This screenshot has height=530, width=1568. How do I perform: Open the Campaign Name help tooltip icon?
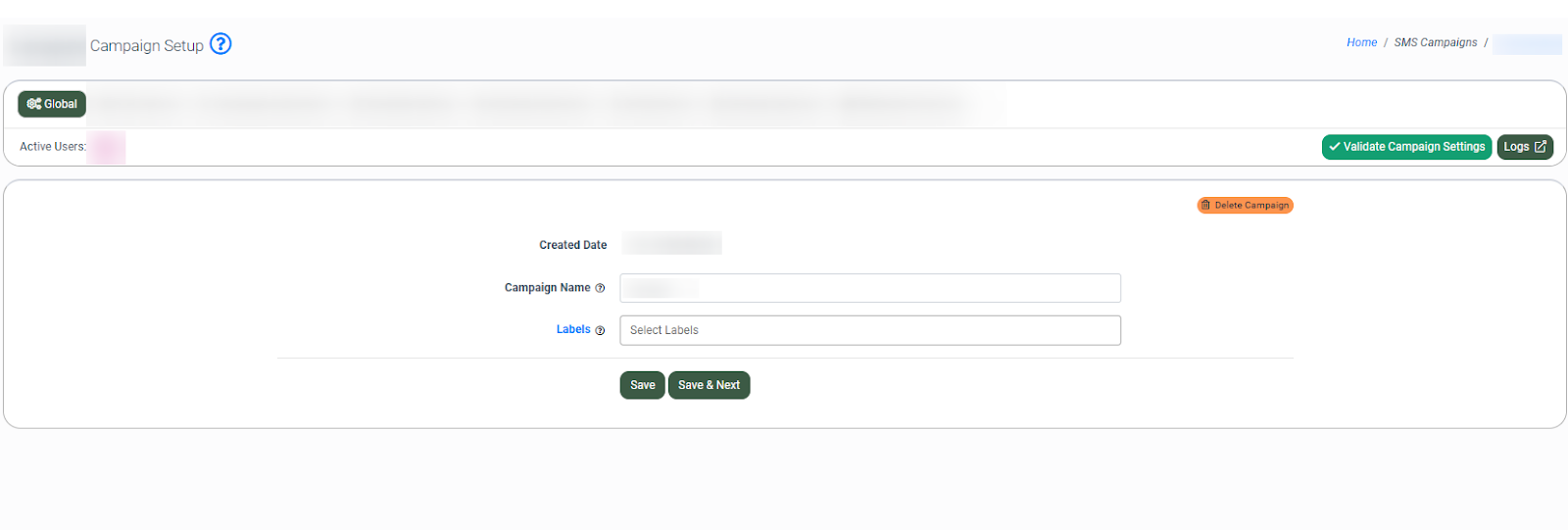click(x=600, y=288)
